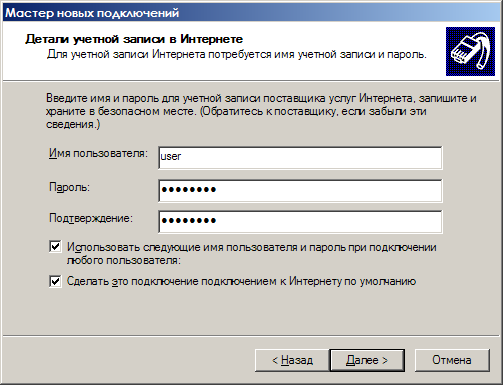Toggle the Сделать это подключение по умолчанию checkbox
This screenshot has width=503, height=385.
[55, 281]
